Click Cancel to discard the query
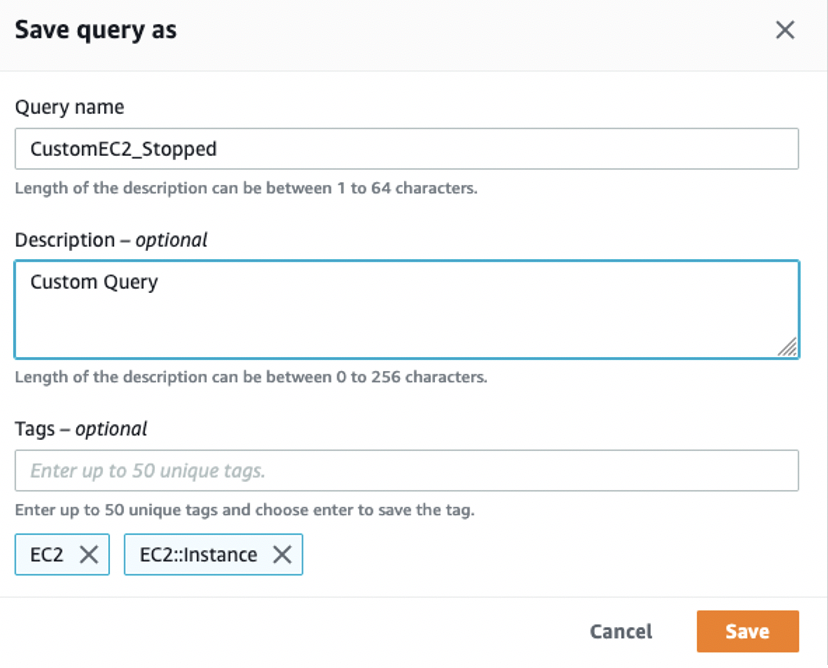Screen dimensions: 828x668 pyautogui.click(x=620, y=631)
